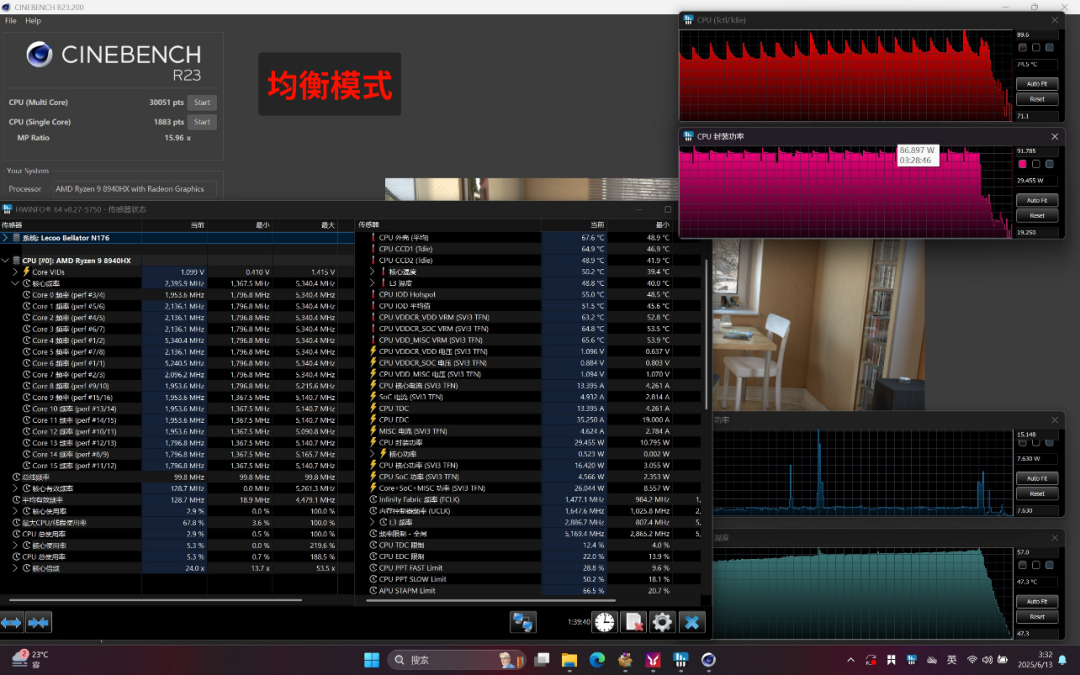This screenshot has height=675, width=1080.
Task: Open the File menu in Cinebench
Action: point(10,21)
